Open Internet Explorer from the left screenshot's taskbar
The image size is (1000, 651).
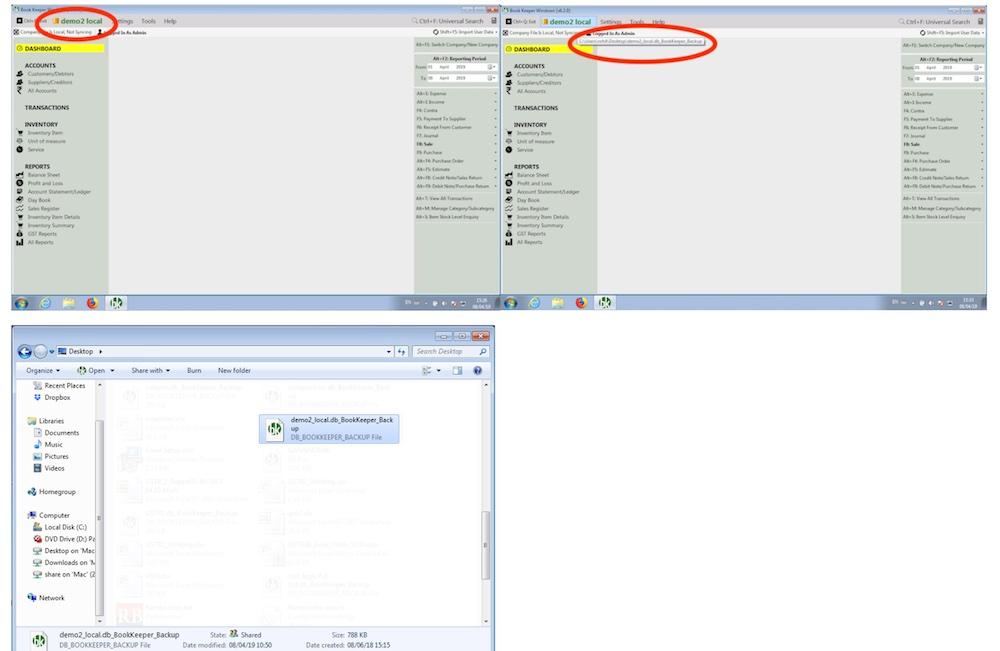pos(45,303)
